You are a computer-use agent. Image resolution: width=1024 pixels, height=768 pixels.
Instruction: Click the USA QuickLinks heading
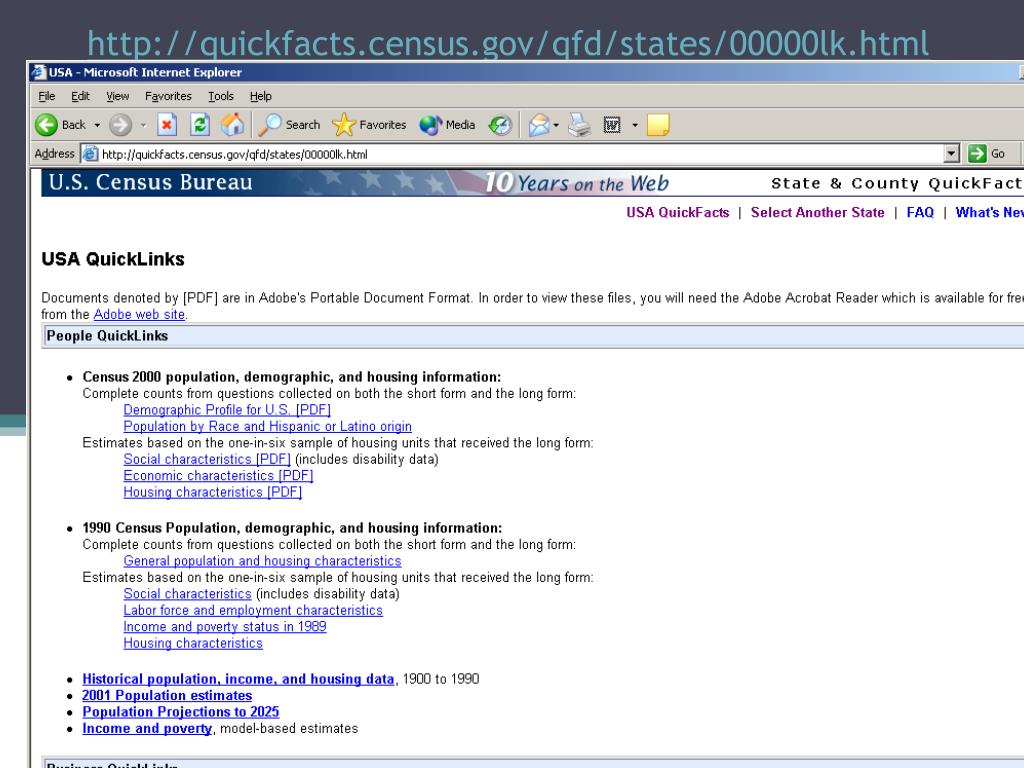pyautogui.click(x=113, y=259)
